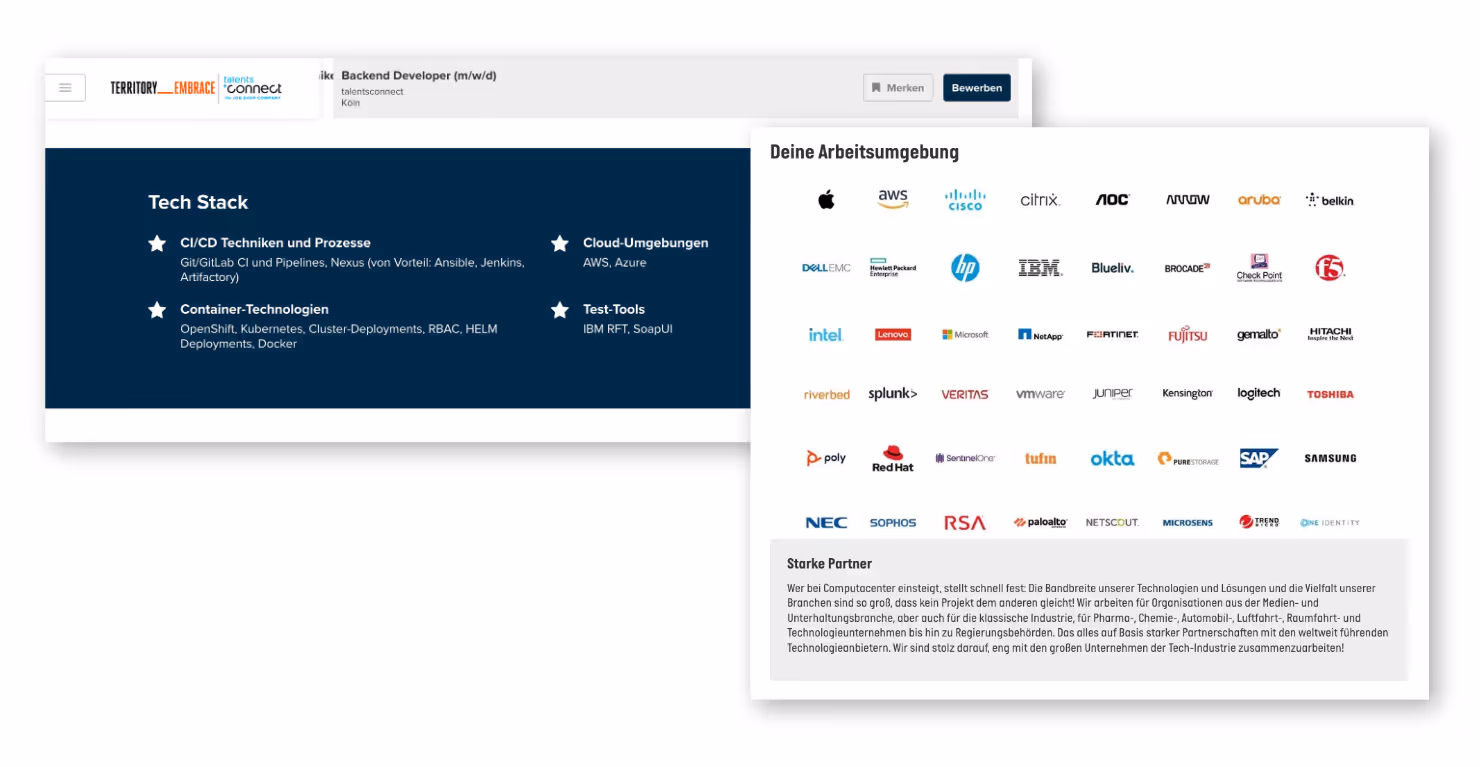The image size is (1480, 767).
Task: Click the Hewlett Packard Enterprise logo
Action: point(893,267)
